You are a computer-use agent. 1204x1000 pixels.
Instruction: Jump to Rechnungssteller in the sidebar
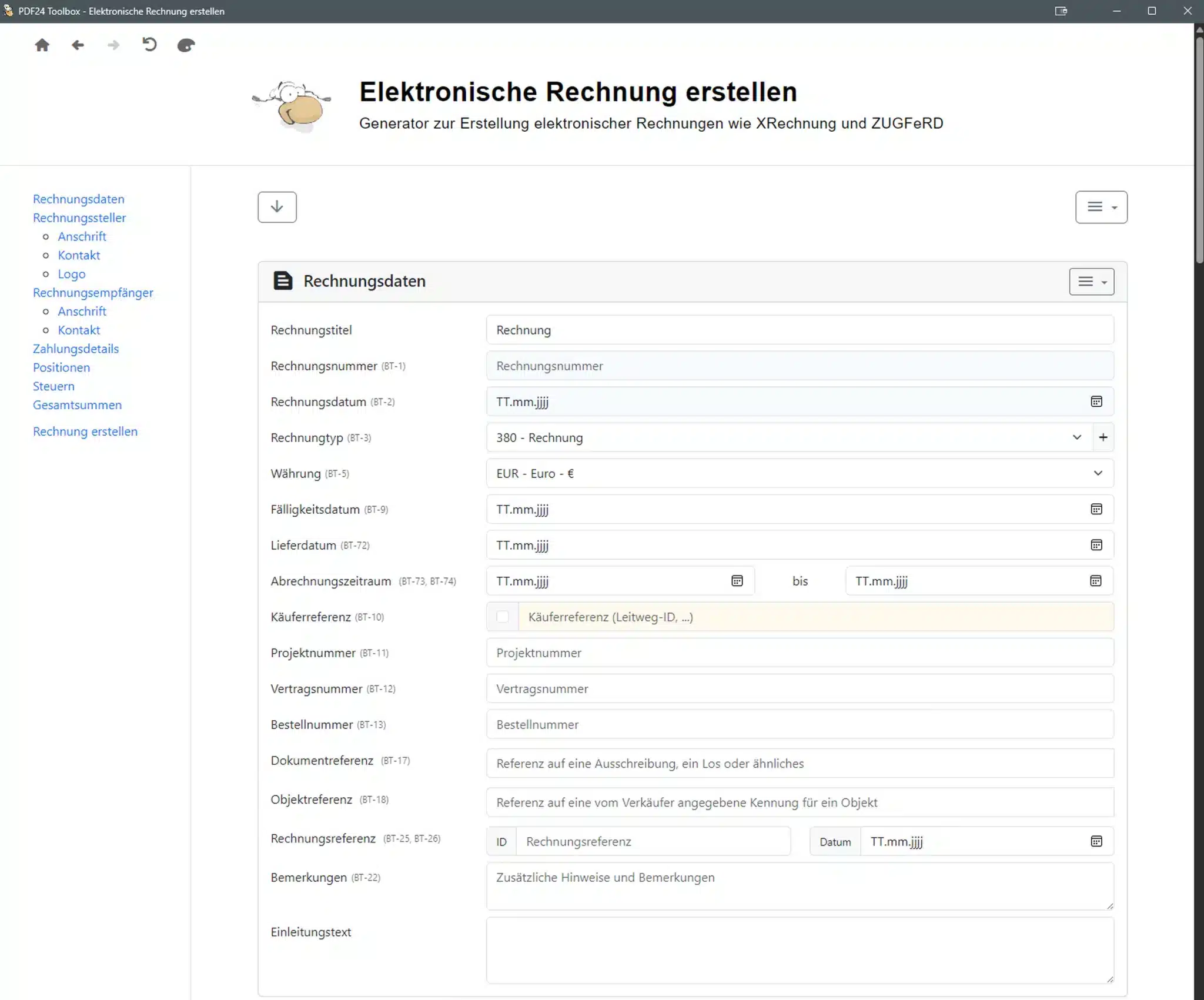[x=79, y=218]
